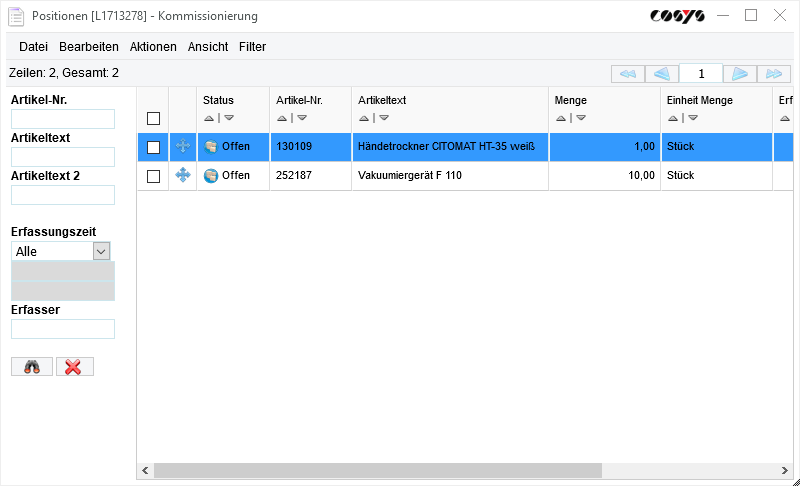This screenshot has width=800, height=486.
Task: Check the box for article 252187
Action: (153, 176)
